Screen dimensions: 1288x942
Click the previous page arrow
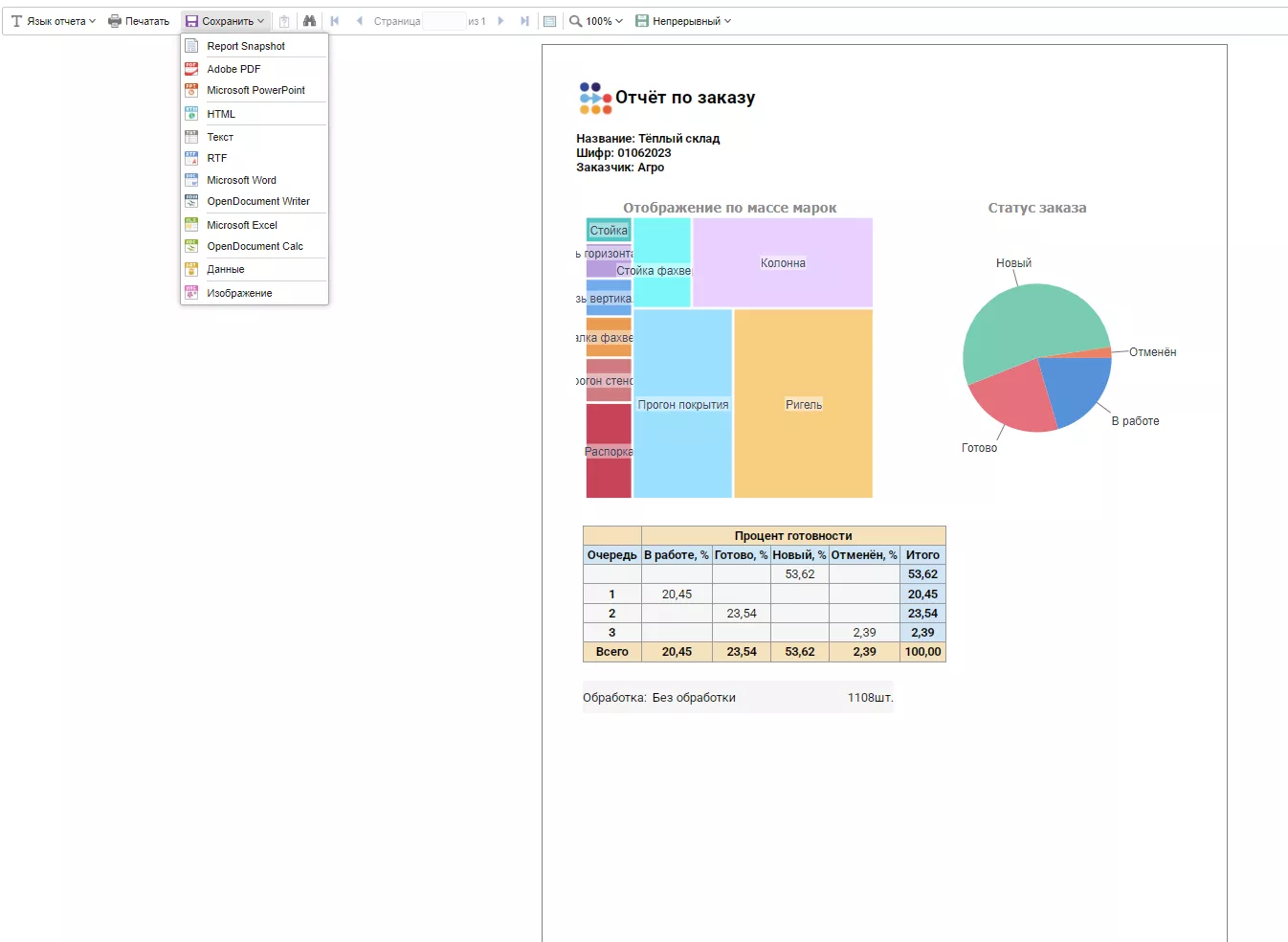pyautogui.click(x=359, y=21)
